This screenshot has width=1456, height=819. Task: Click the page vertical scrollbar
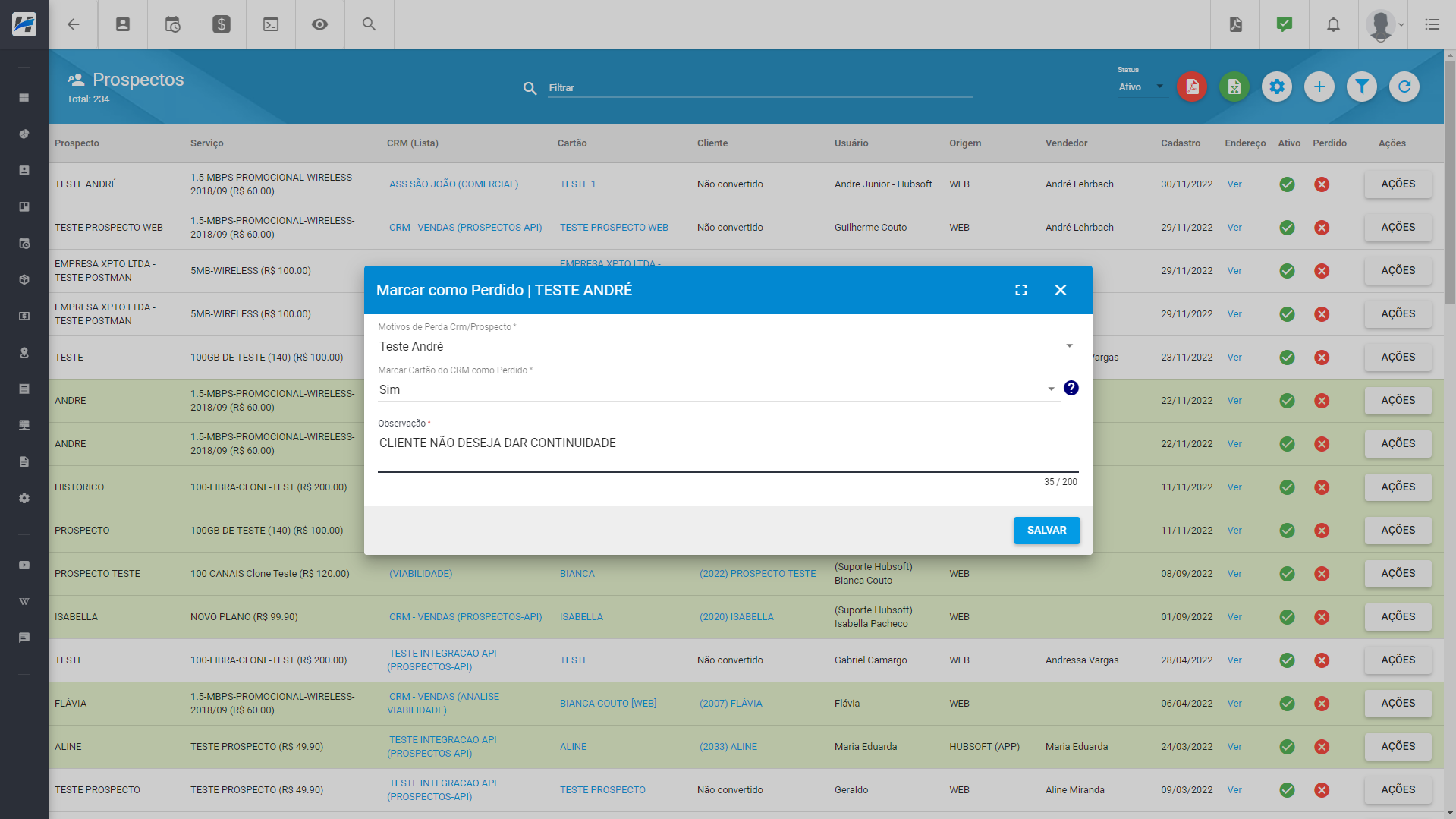pyautogui.click(x=1450, y=182)
